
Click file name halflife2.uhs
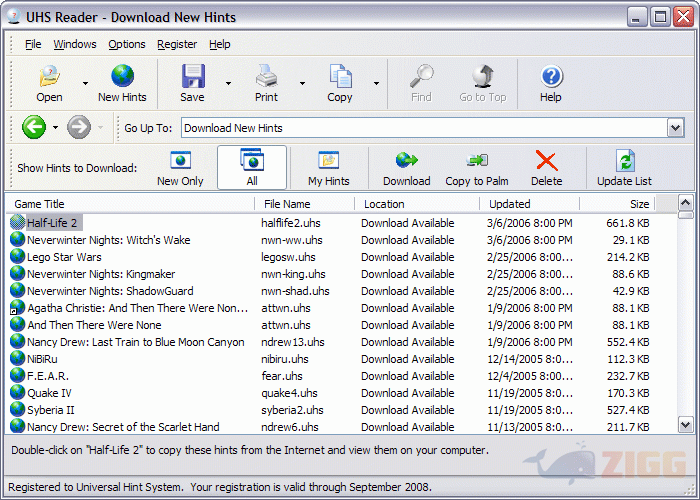291,223
